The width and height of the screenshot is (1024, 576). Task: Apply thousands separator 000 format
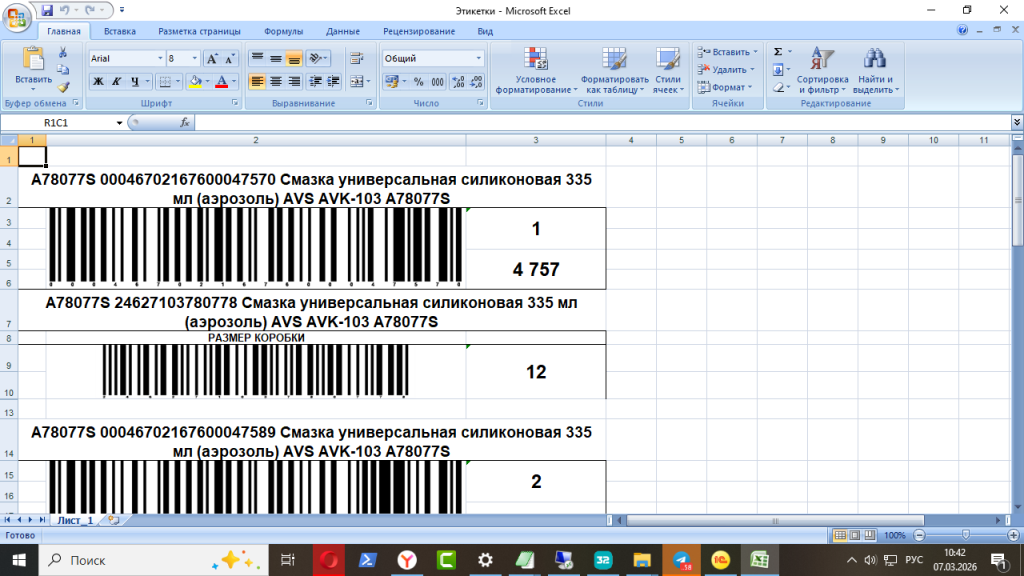[437, 82]
